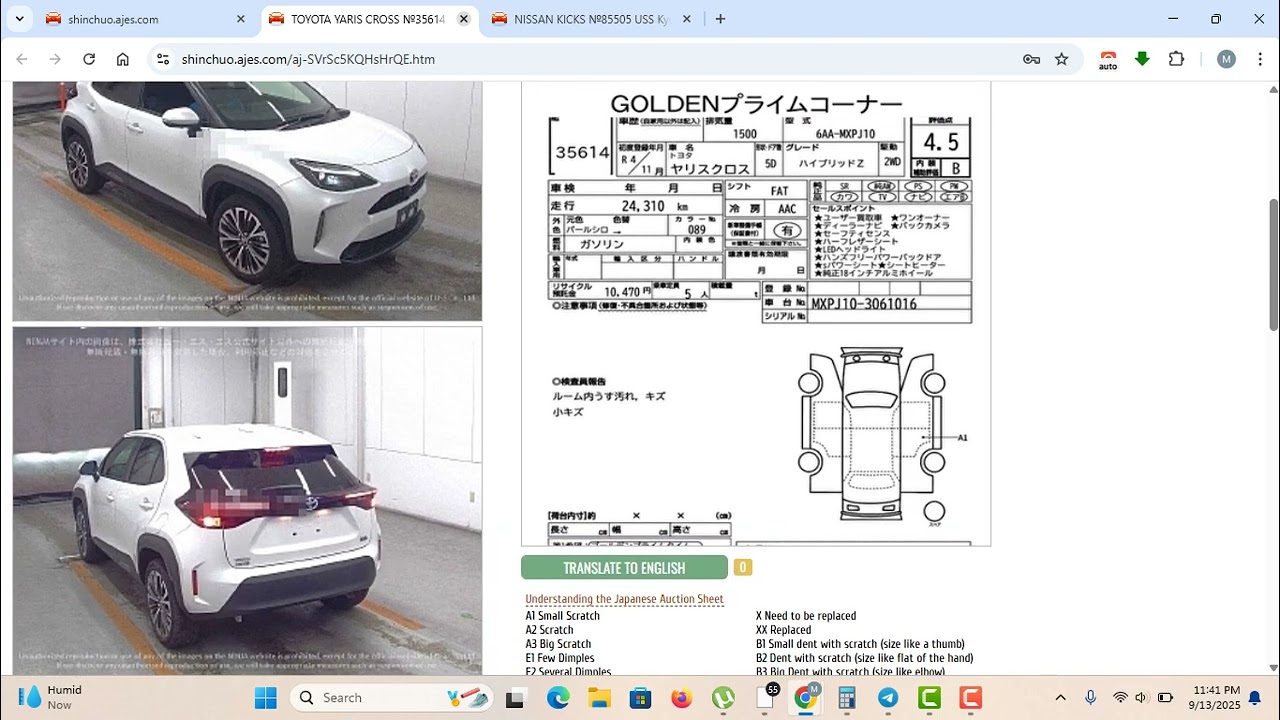Open the Extensions puzzle menu
The height and width of the screenshot is (720, 1280).
(1177, 59)
